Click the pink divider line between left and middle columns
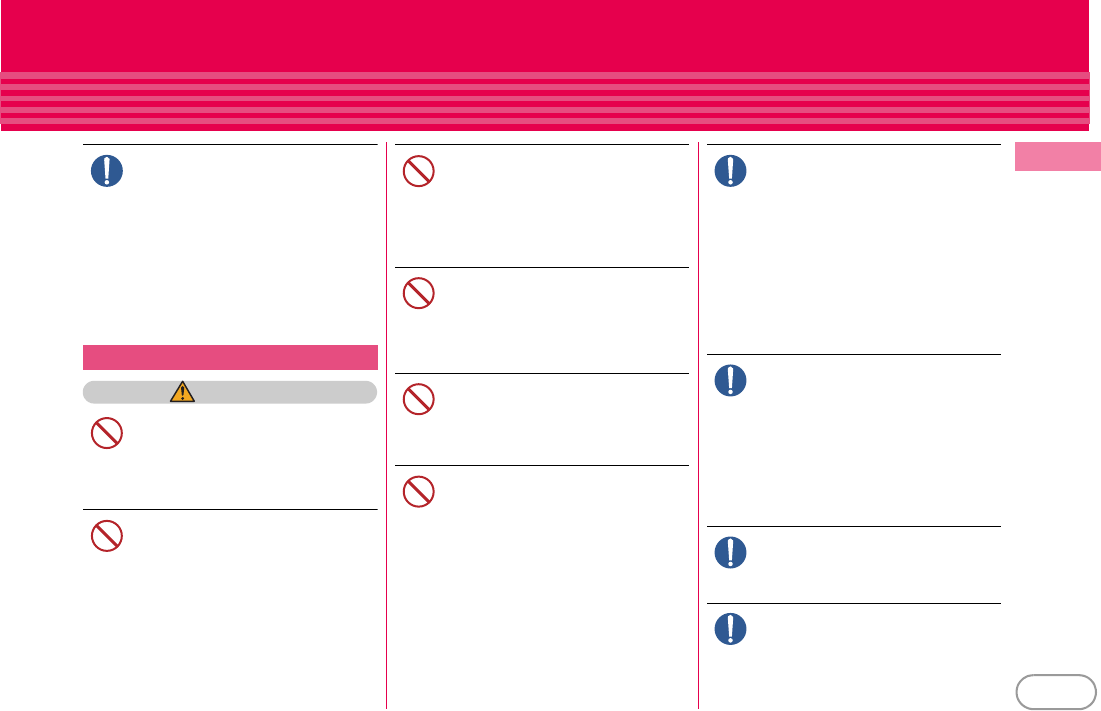Image resolution: width=1101 pixels, height=711 pixels. point(386,425)
